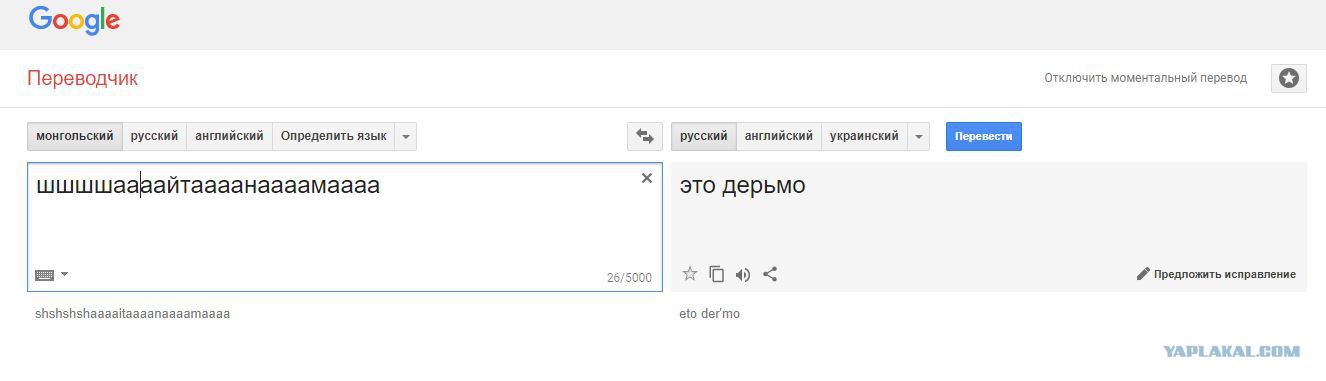Open the on-screen keyboard icon

point(44,275)
